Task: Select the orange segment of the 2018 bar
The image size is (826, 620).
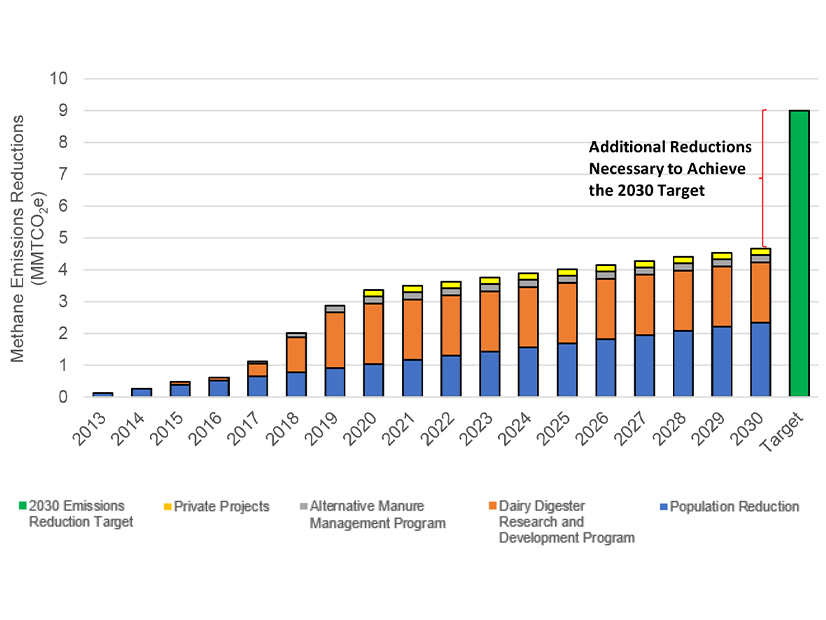Action: (x=297, y=354)
